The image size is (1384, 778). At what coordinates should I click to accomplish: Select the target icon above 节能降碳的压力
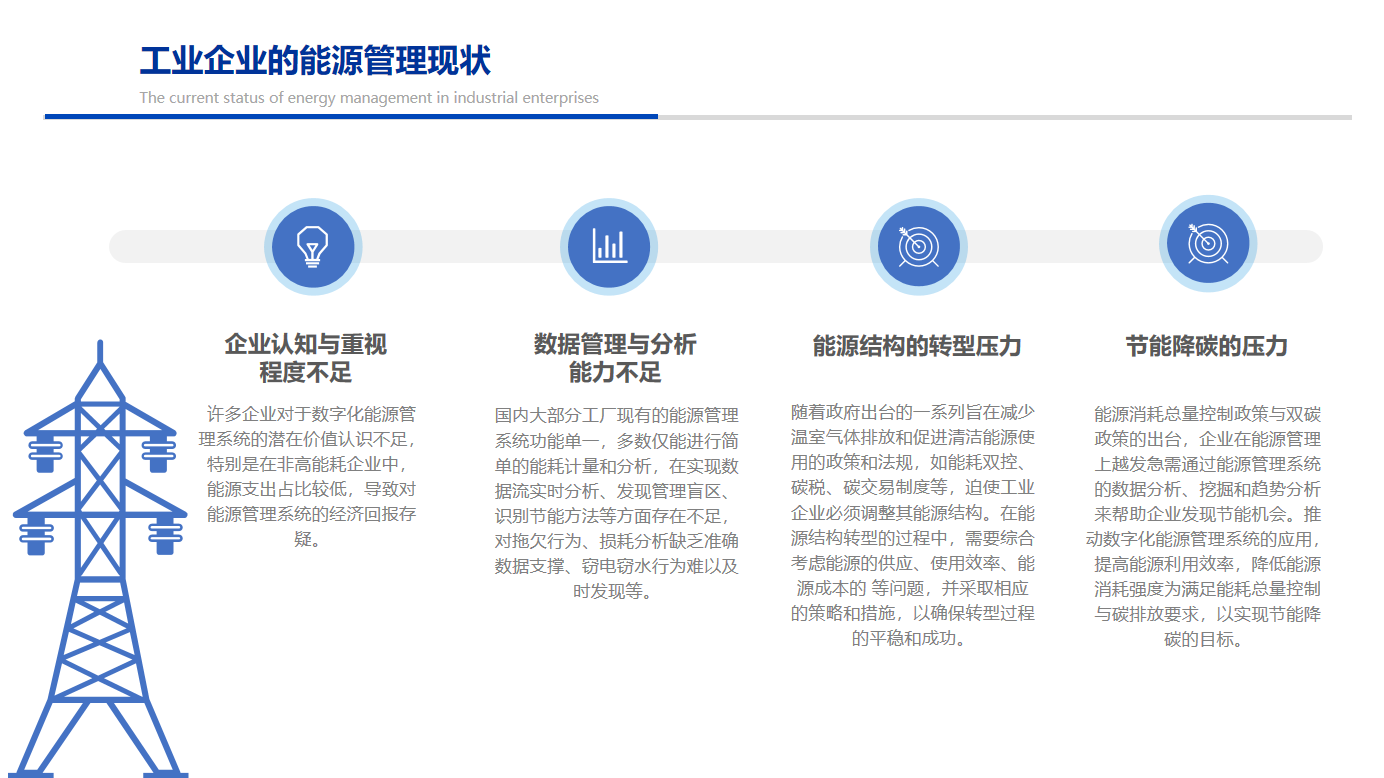click(x=1207, y=243)
